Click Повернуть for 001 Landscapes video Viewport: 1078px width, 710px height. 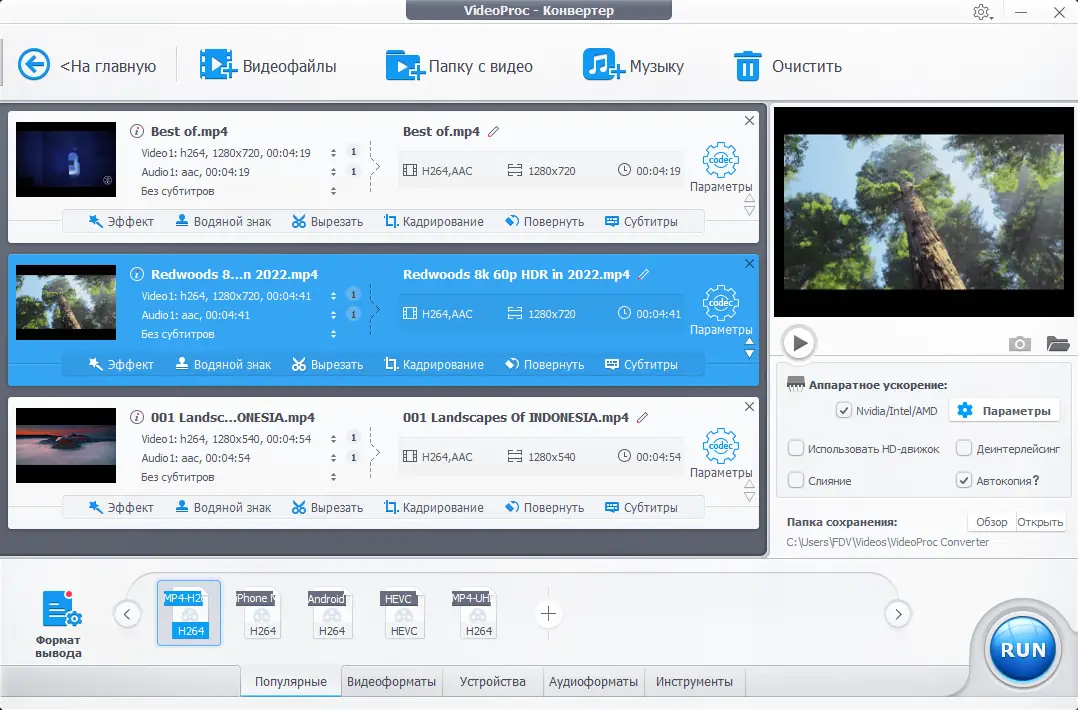(x=544, y=507)
